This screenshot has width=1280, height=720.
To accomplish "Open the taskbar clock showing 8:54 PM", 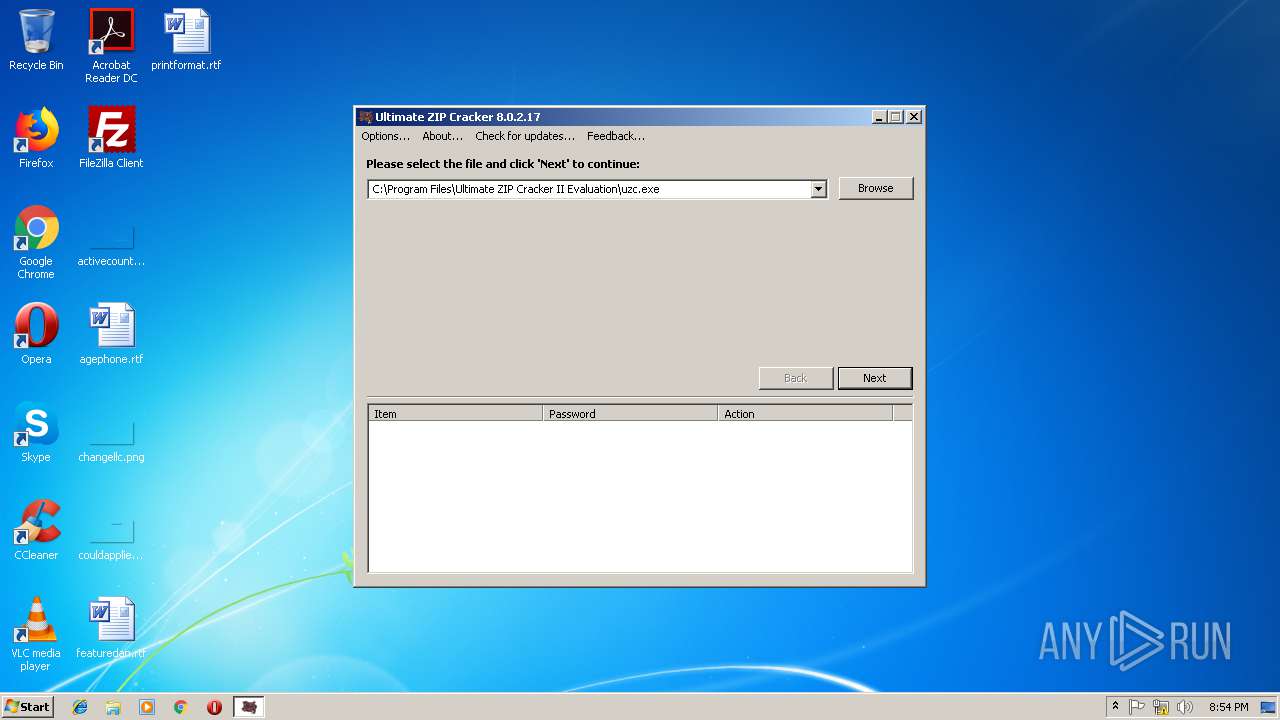I will [x=1228, y=707].
